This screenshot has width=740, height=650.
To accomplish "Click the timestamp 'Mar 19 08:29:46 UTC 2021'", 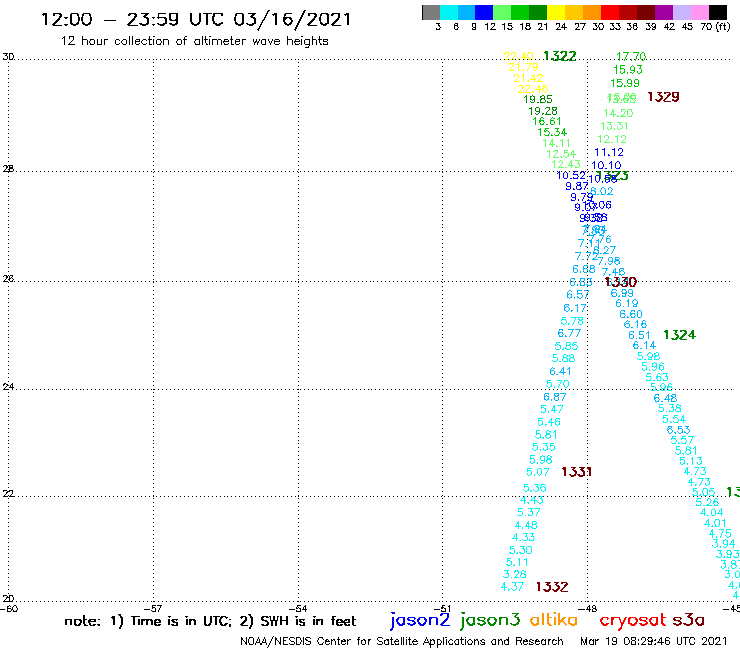I will 654,641.
